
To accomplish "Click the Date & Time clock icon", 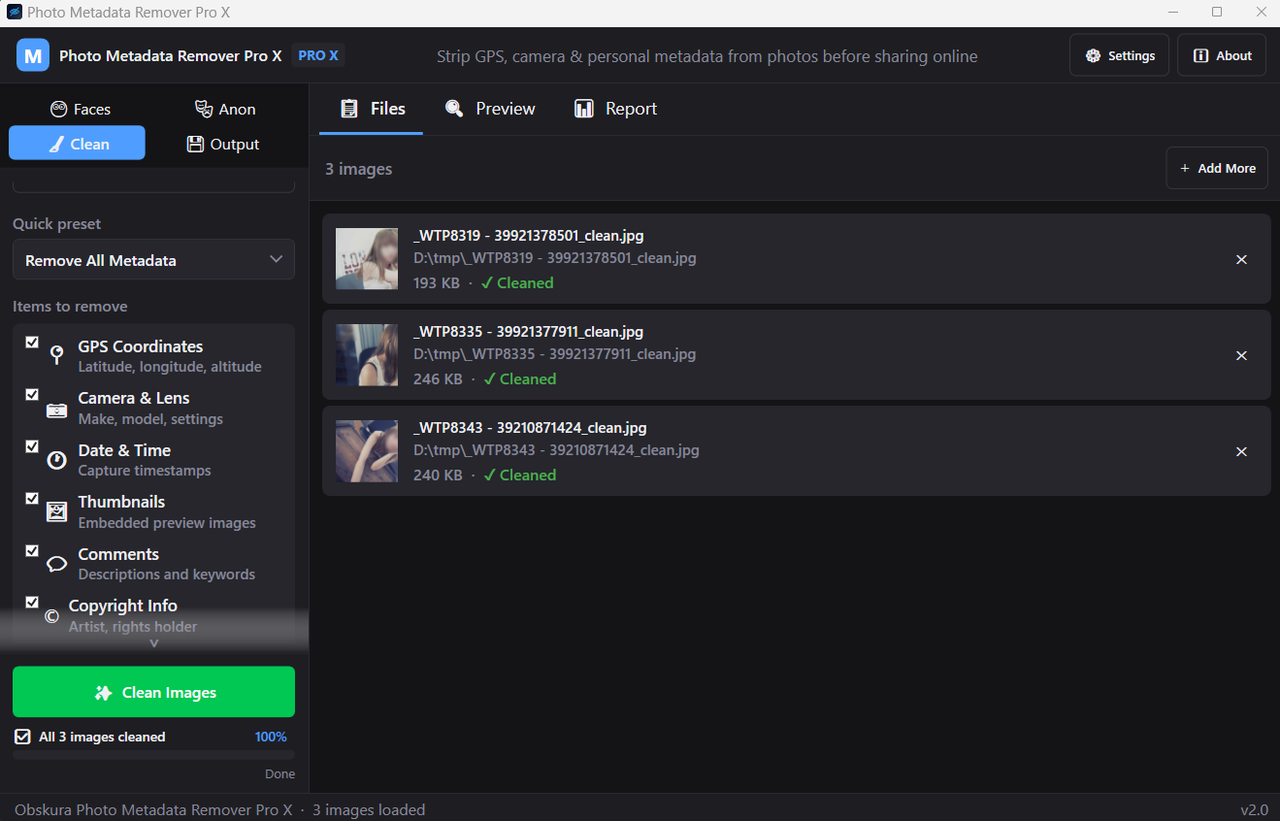I will [x=57, y=461].
